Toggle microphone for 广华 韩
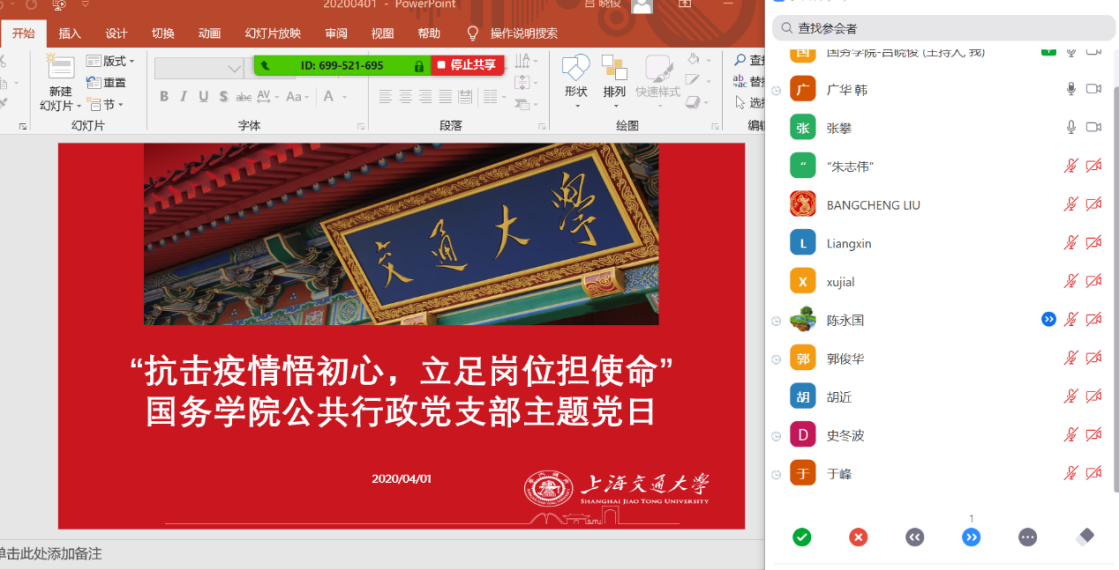 (x=1070, y=89)
